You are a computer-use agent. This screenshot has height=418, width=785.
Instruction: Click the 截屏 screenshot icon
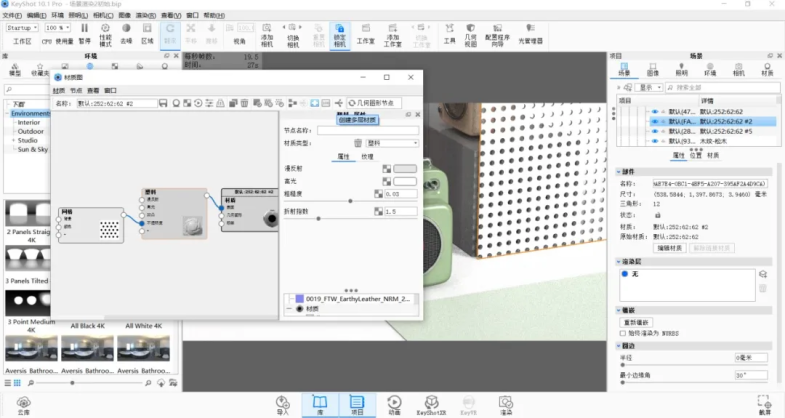765,402
